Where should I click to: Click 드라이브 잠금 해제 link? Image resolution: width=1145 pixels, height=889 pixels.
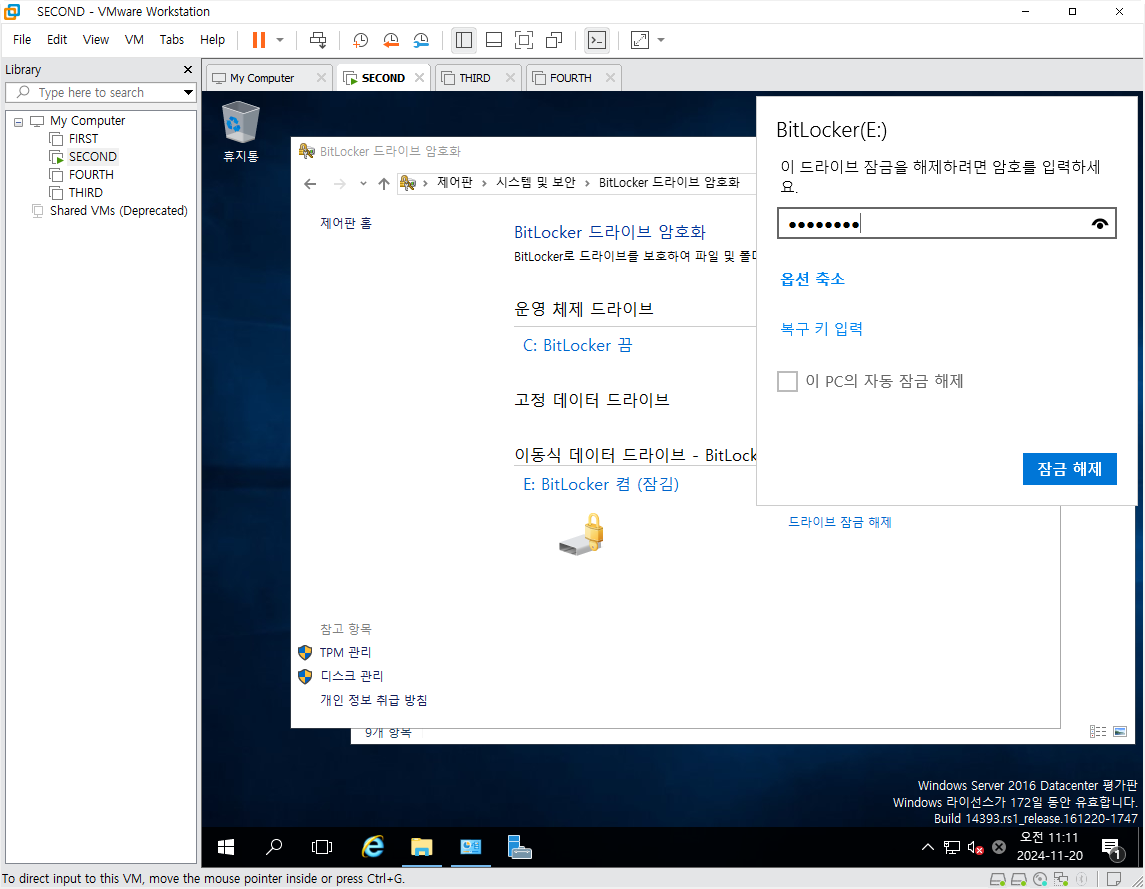coord(840,522)
